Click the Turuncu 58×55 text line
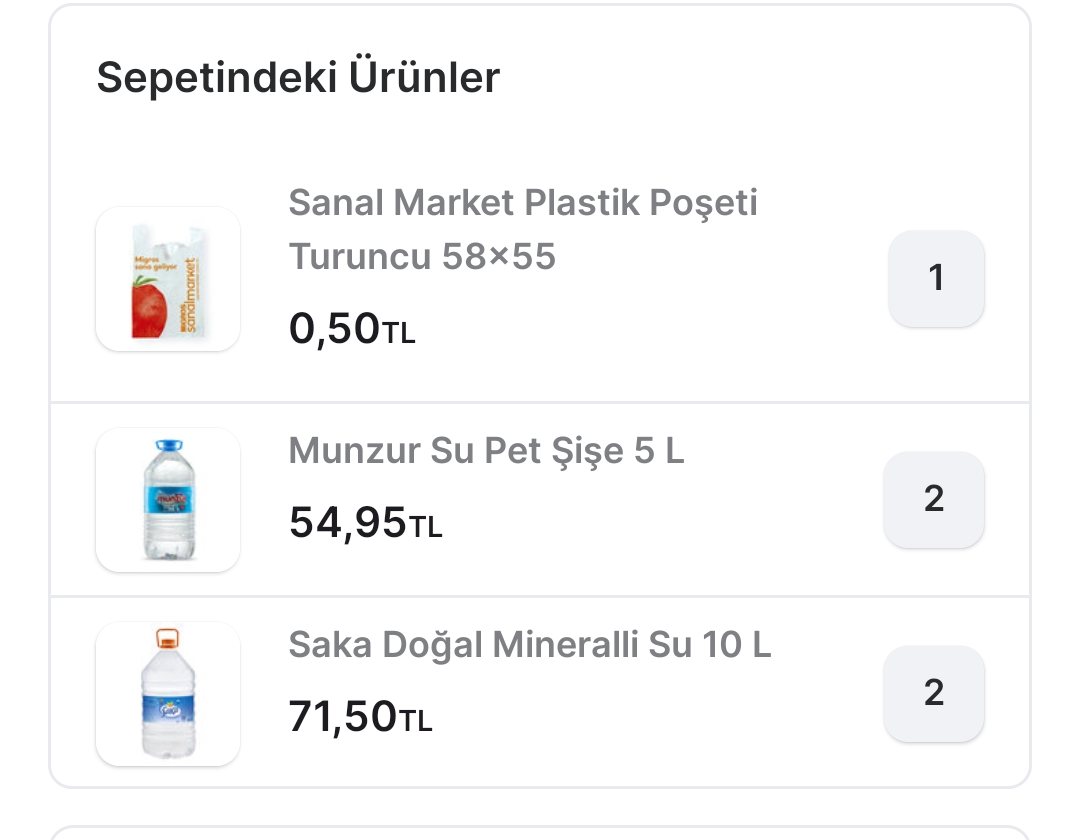The width and height of the screenshot is (1080, 840). point(422,257)
